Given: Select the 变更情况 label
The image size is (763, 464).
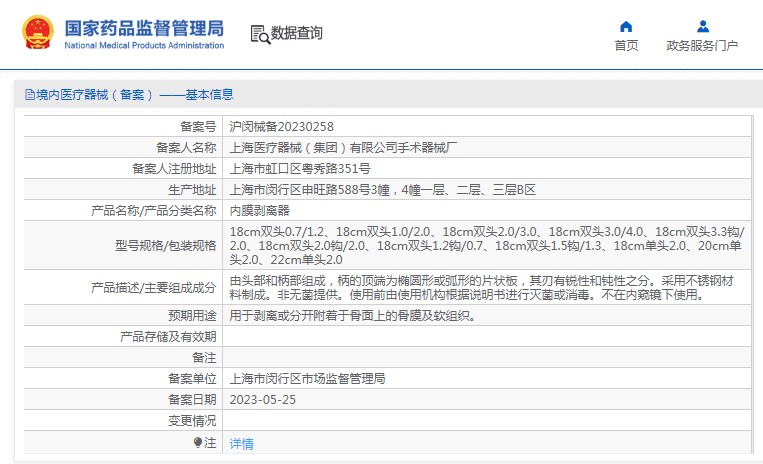Looking at the screenshot, I should pyautogui.click(x=192, y=421).
